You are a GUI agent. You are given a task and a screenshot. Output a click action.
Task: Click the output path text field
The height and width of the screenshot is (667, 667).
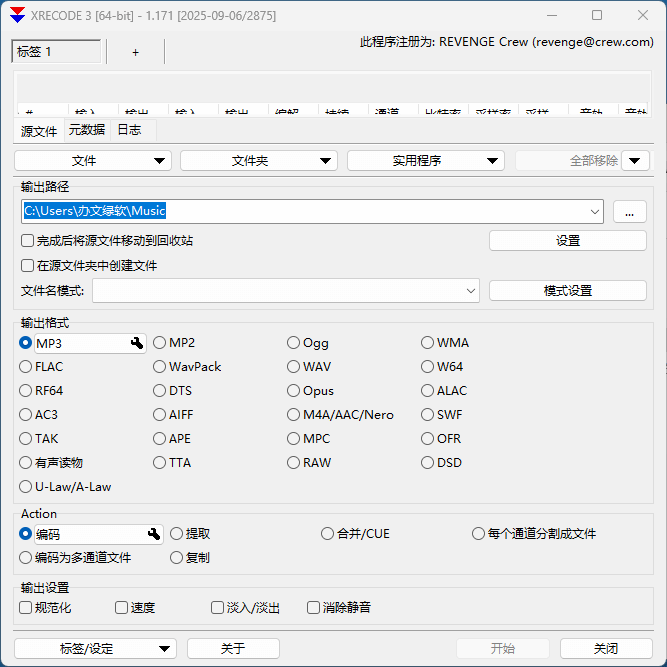point(300,211)
